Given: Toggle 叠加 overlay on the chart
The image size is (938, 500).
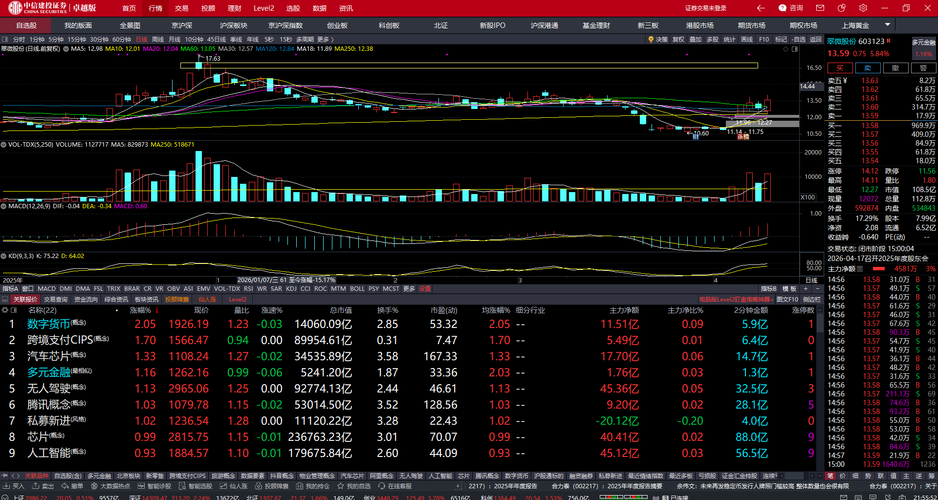Looking at the screenshot, I should point(695,39).
